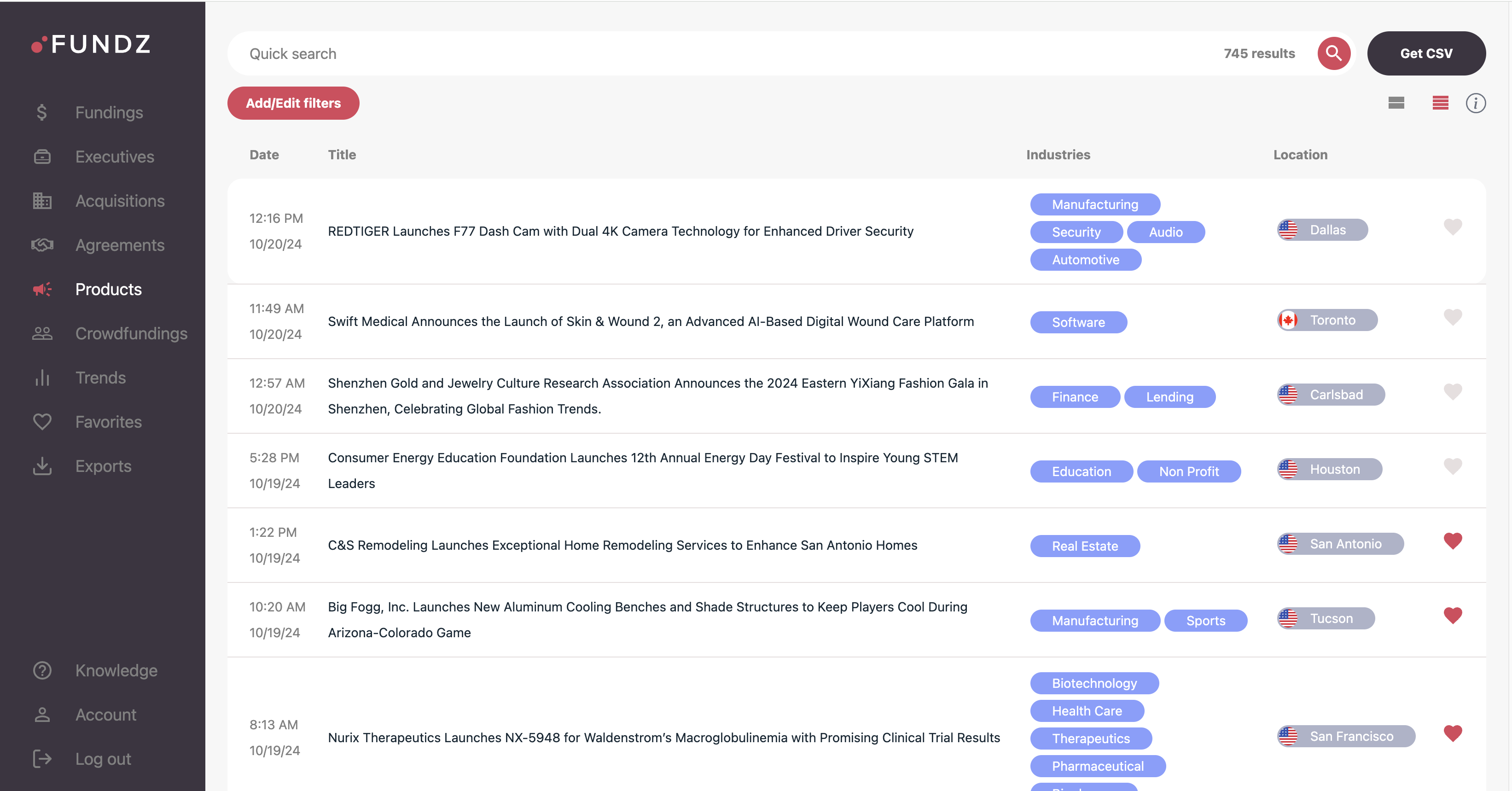Switch to the compact list view icon

point(1396,103)
